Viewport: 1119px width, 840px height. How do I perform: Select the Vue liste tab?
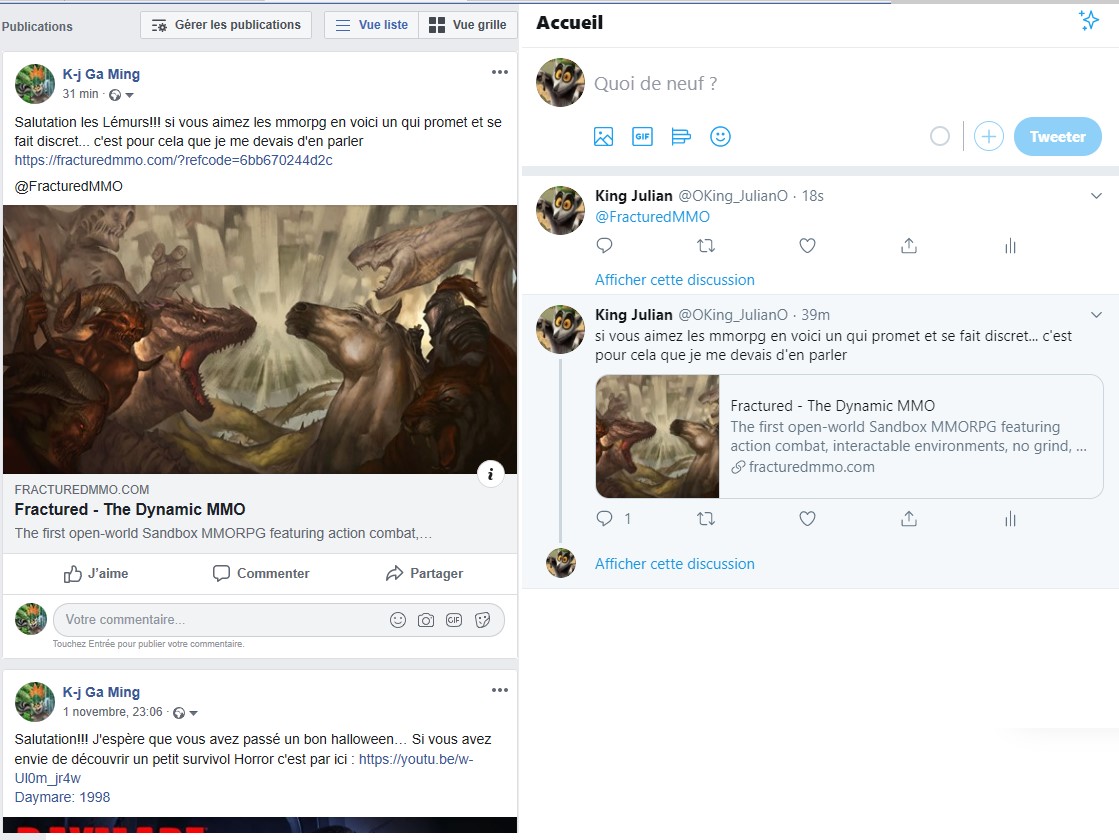coord(371,25)
